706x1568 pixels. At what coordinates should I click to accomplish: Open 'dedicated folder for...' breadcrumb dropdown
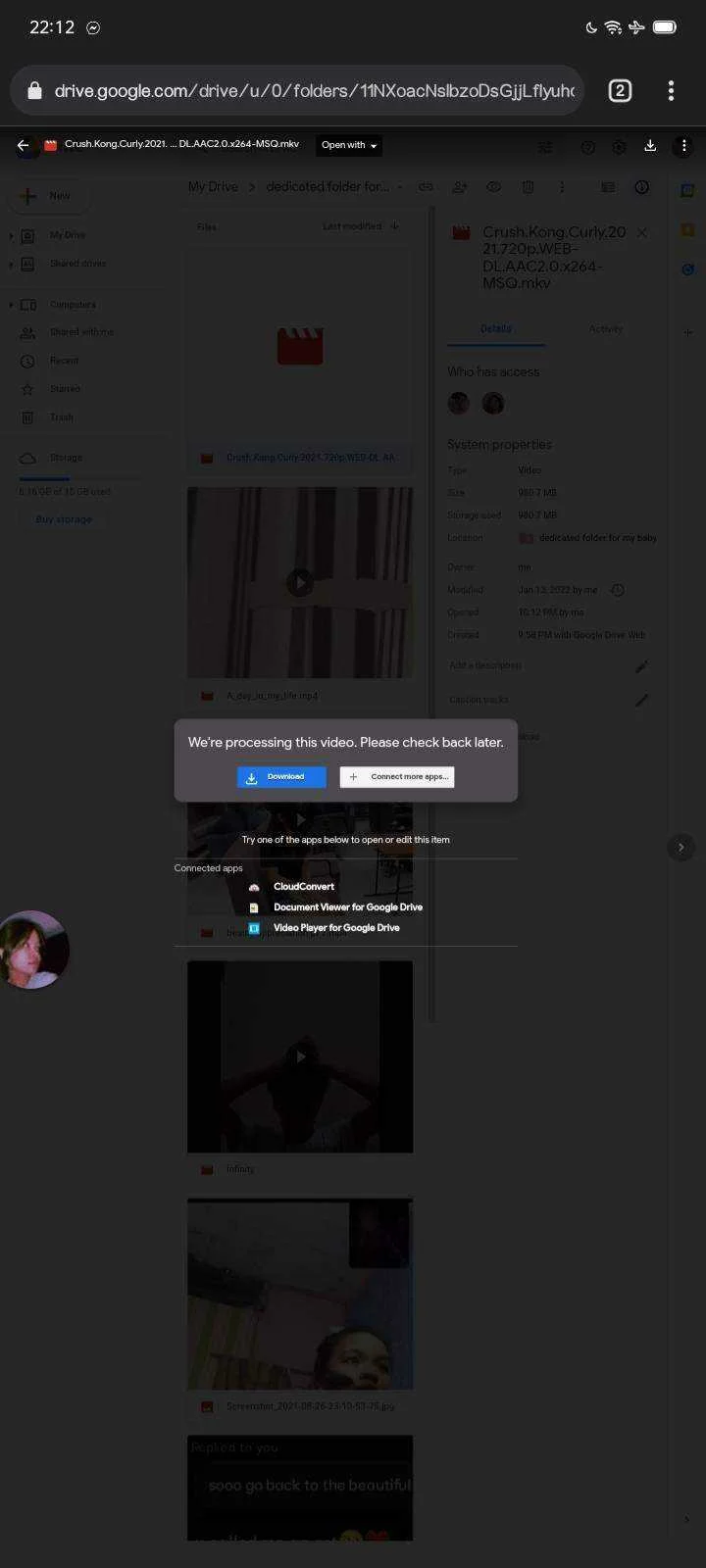click(x=333, y=186)
